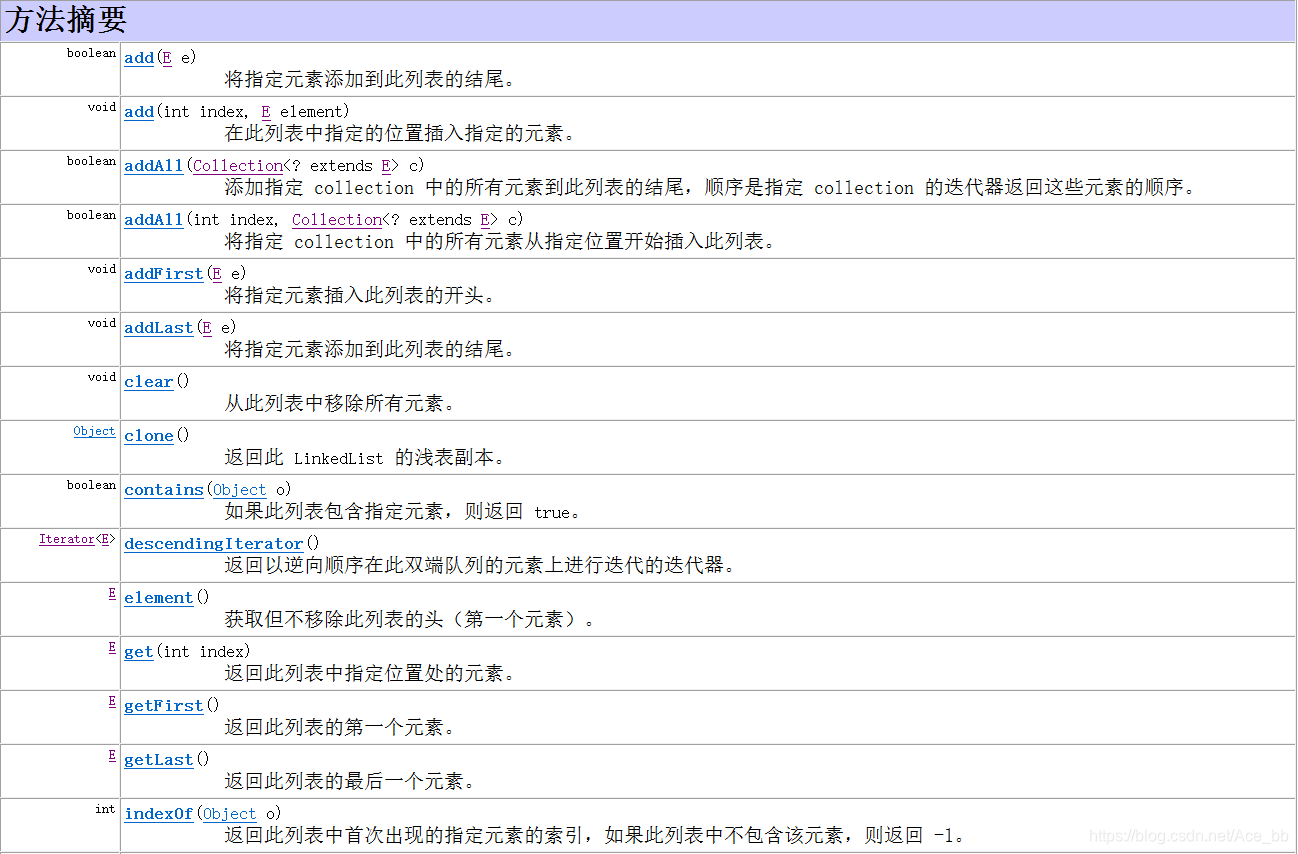Open the clone method documentation

tap(148, 436)
